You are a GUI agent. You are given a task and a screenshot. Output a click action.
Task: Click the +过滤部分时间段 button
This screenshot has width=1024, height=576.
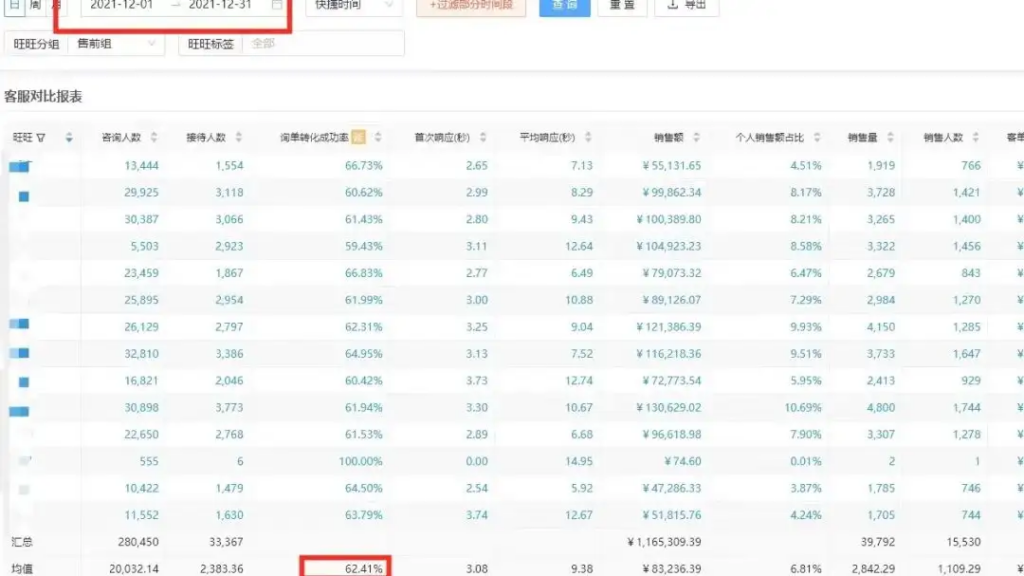click(470, 6)
